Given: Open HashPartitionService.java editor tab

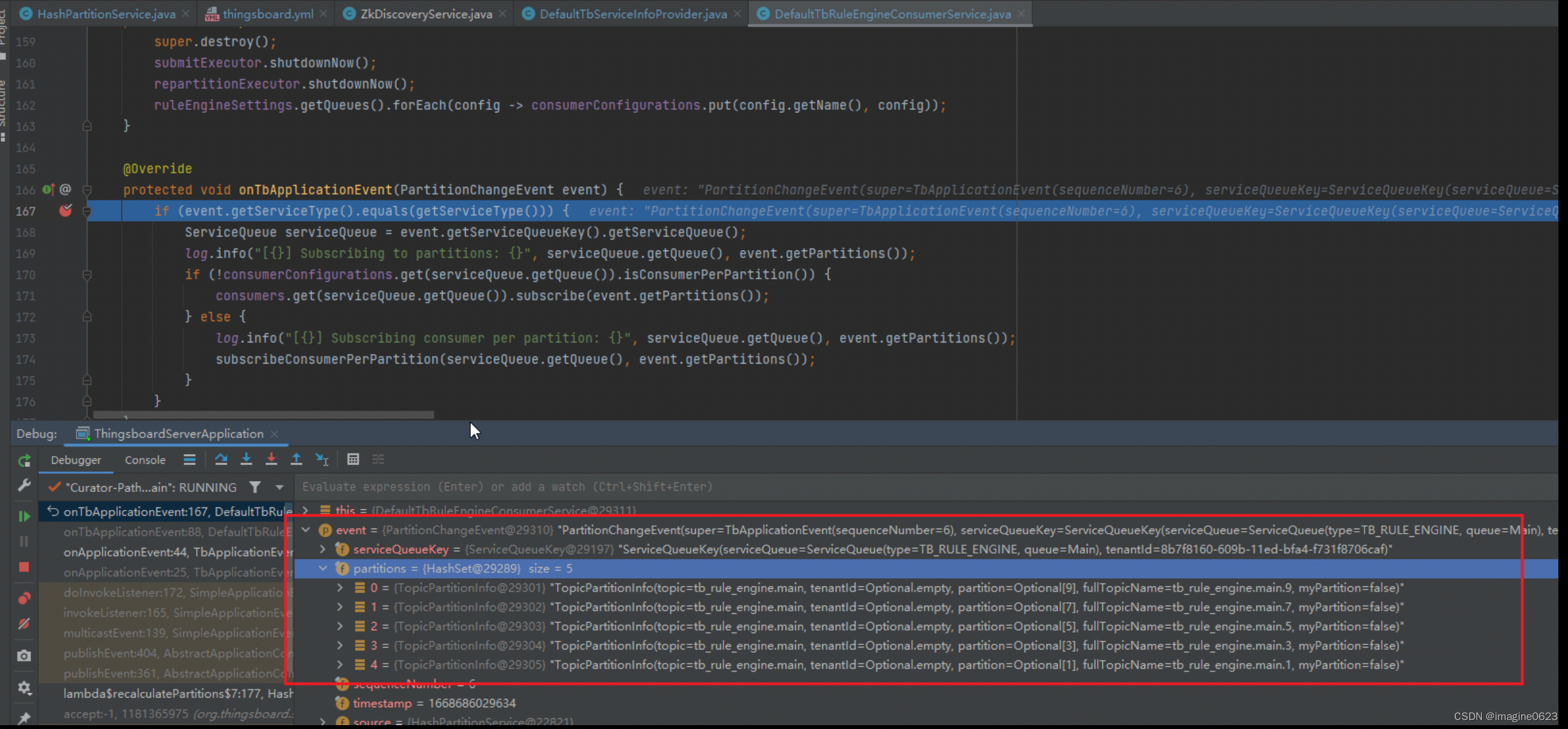Looking at the screenshot, I should pyautogui.click(x=106, y=13).
